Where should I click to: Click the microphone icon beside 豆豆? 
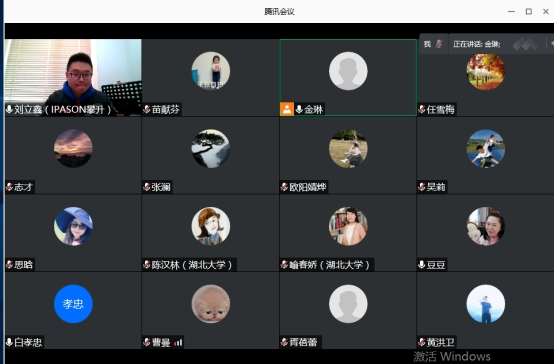[x=422, y=264]
